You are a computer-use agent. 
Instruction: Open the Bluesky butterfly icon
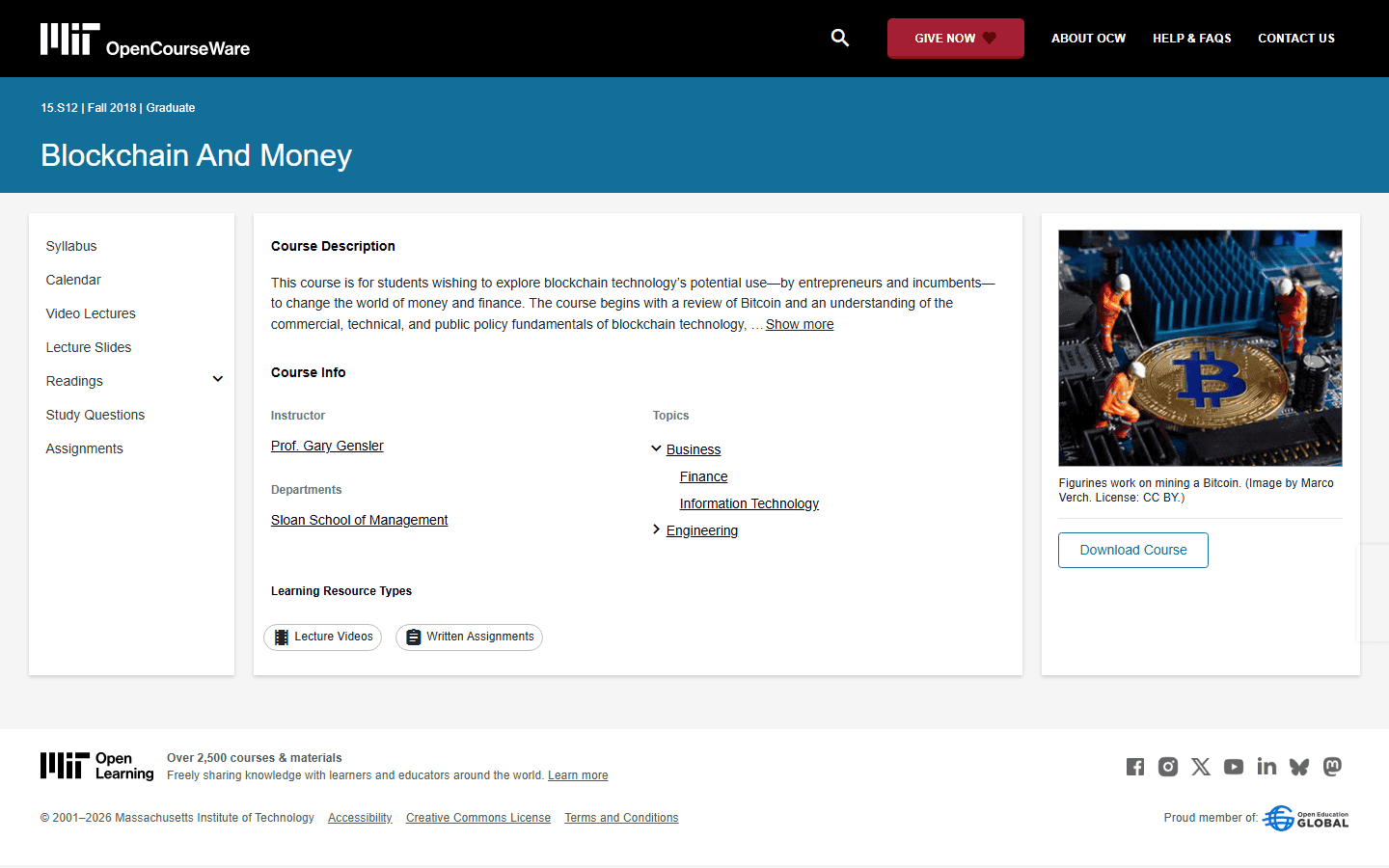point(1299,767)
